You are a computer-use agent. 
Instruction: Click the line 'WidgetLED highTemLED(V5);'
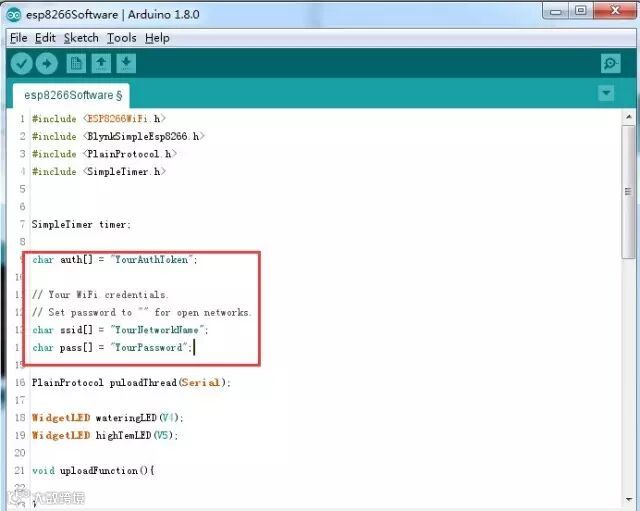click(x=105, y=435)
